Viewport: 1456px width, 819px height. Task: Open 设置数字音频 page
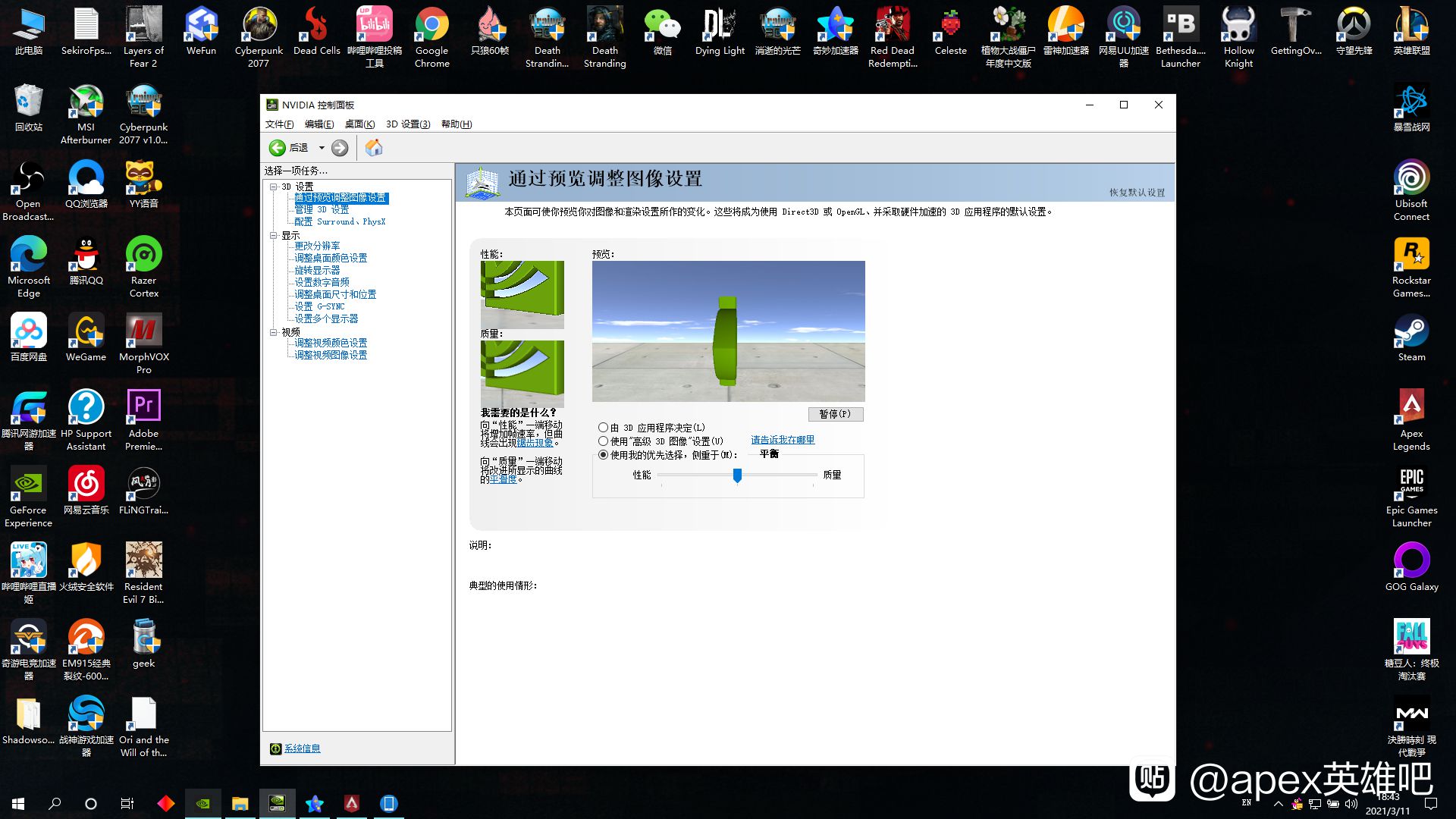tap(322, 283)
